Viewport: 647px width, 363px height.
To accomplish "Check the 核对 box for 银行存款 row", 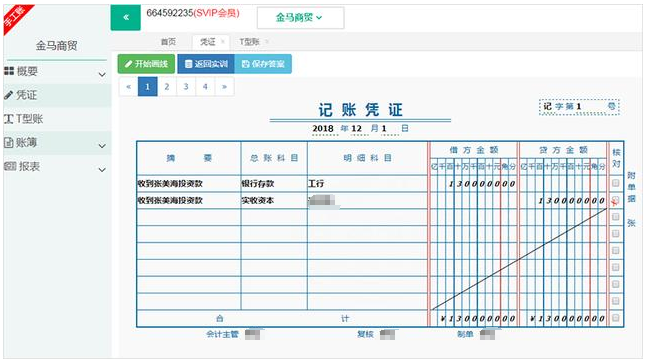I will (615, 183).
